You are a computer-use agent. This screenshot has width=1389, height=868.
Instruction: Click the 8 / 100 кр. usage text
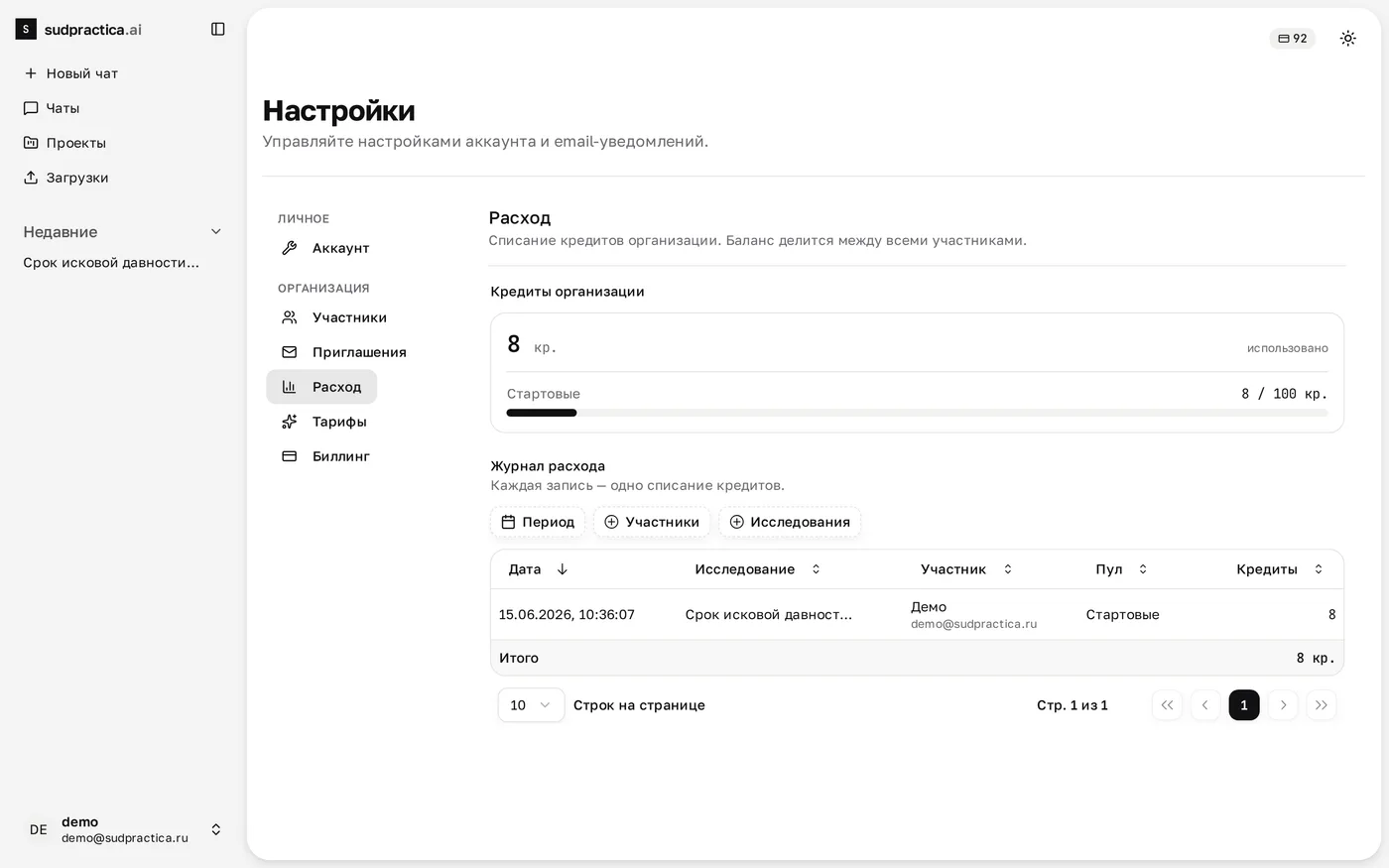pyautogui.click(x=1284, y=394)
